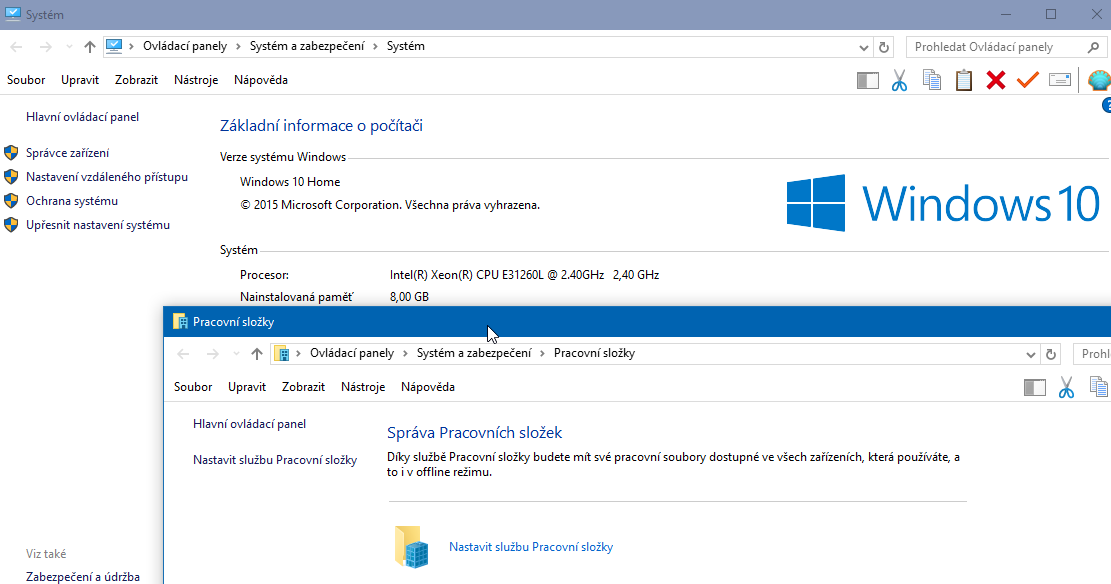The height and width of the screenshot is (584, 1111).
Task: Click Copy icon in Pracovní složky toolbar
Action: 1099,387
